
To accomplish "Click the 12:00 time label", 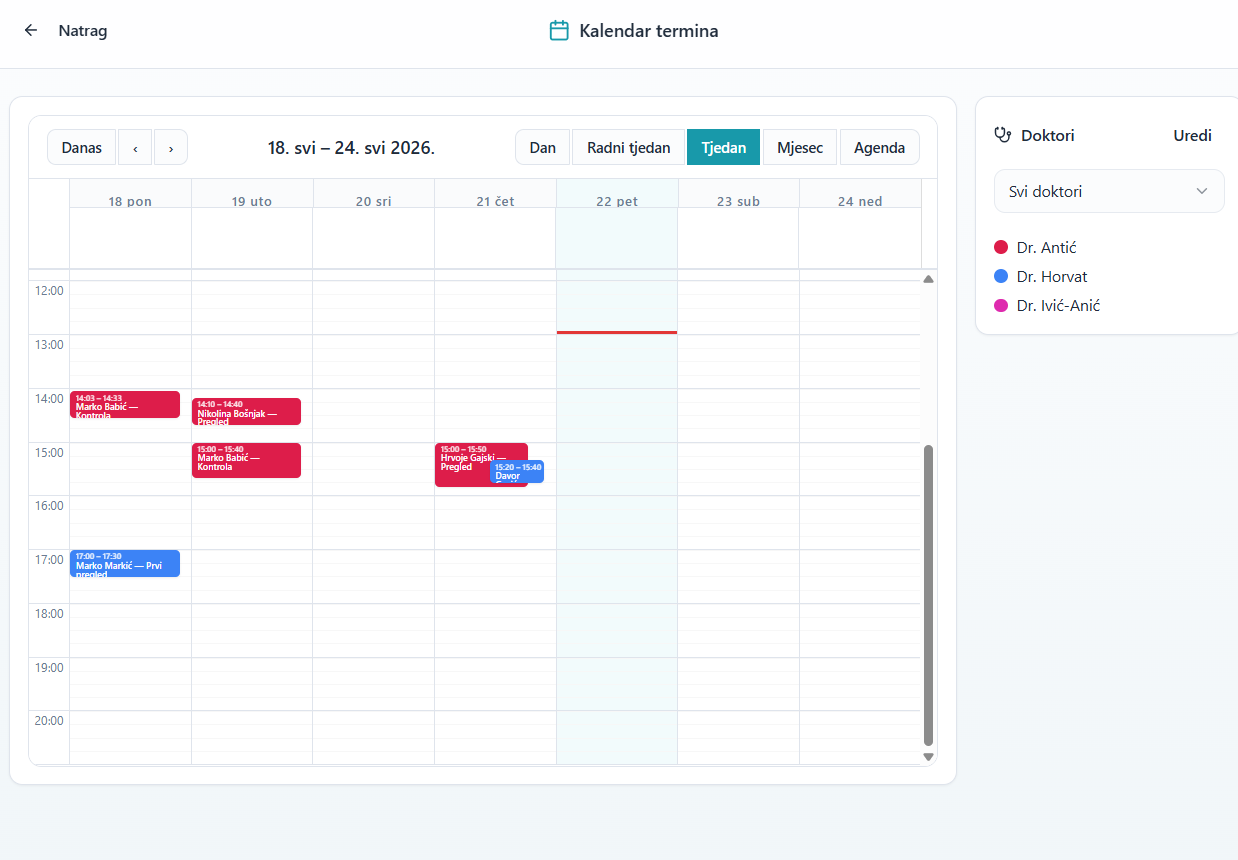I will tap(49, 291).
